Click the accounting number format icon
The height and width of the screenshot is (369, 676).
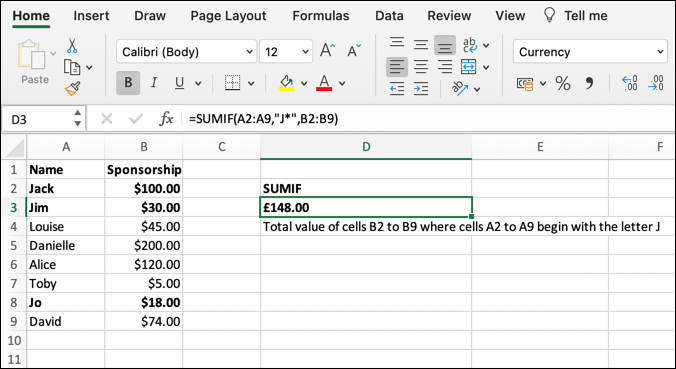click(525, 83)
